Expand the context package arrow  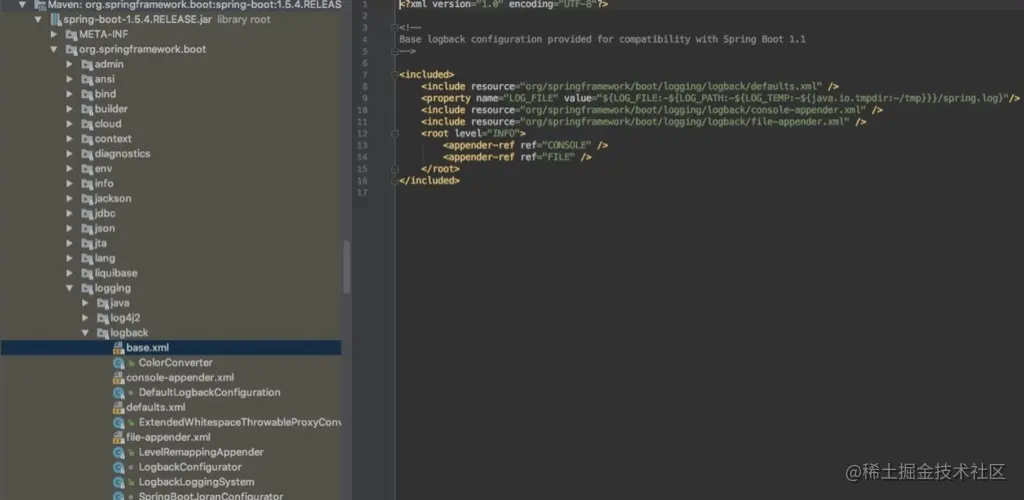click(69, 139)
